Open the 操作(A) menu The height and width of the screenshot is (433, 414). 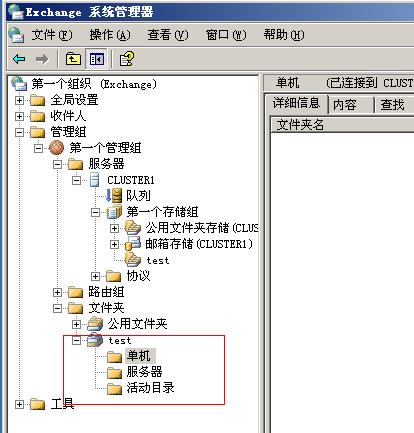tap(110, 35)
